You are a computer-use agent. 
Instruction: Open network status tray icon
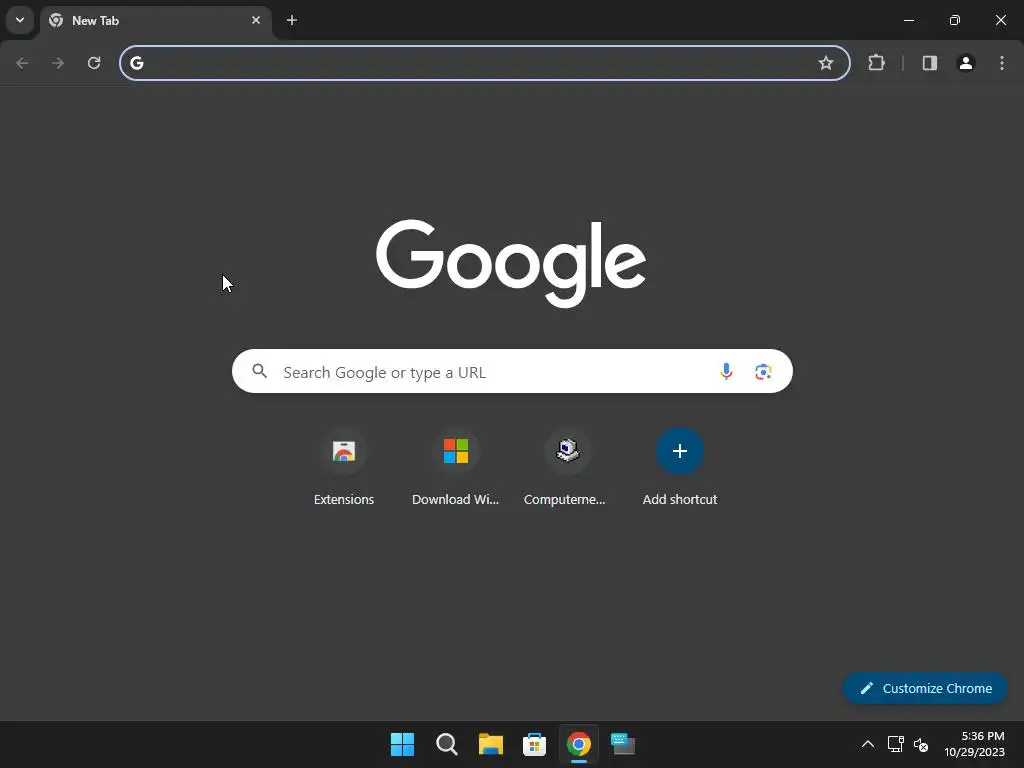coord(895,744)
